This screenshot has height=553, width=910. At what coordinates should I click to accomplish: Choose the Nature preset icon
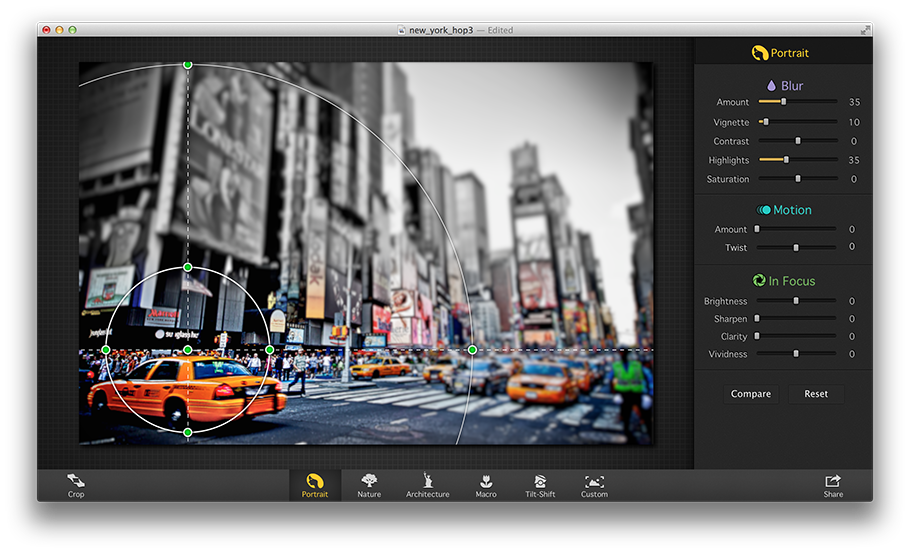[369, 482]
